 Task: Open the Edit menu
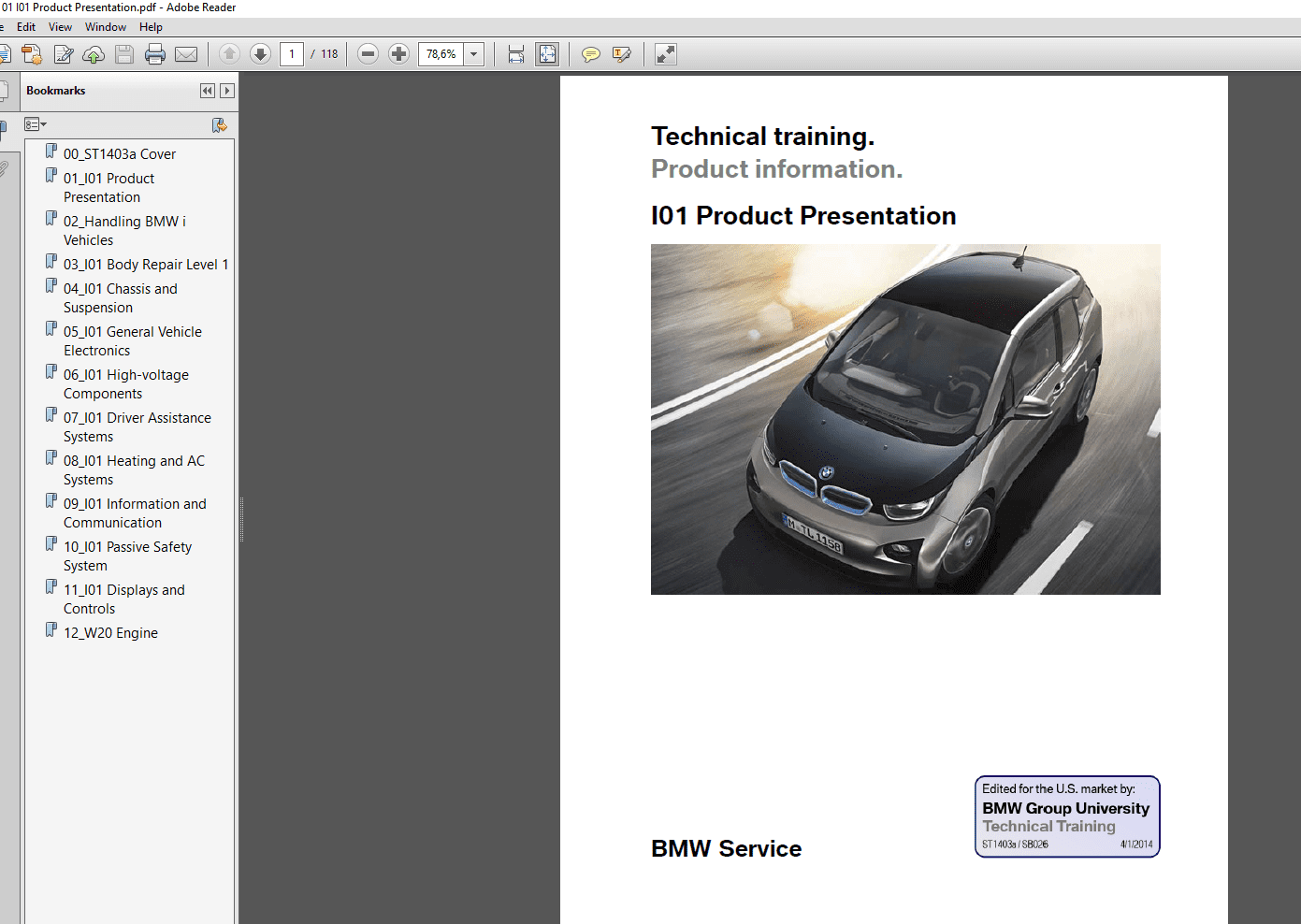26,27
